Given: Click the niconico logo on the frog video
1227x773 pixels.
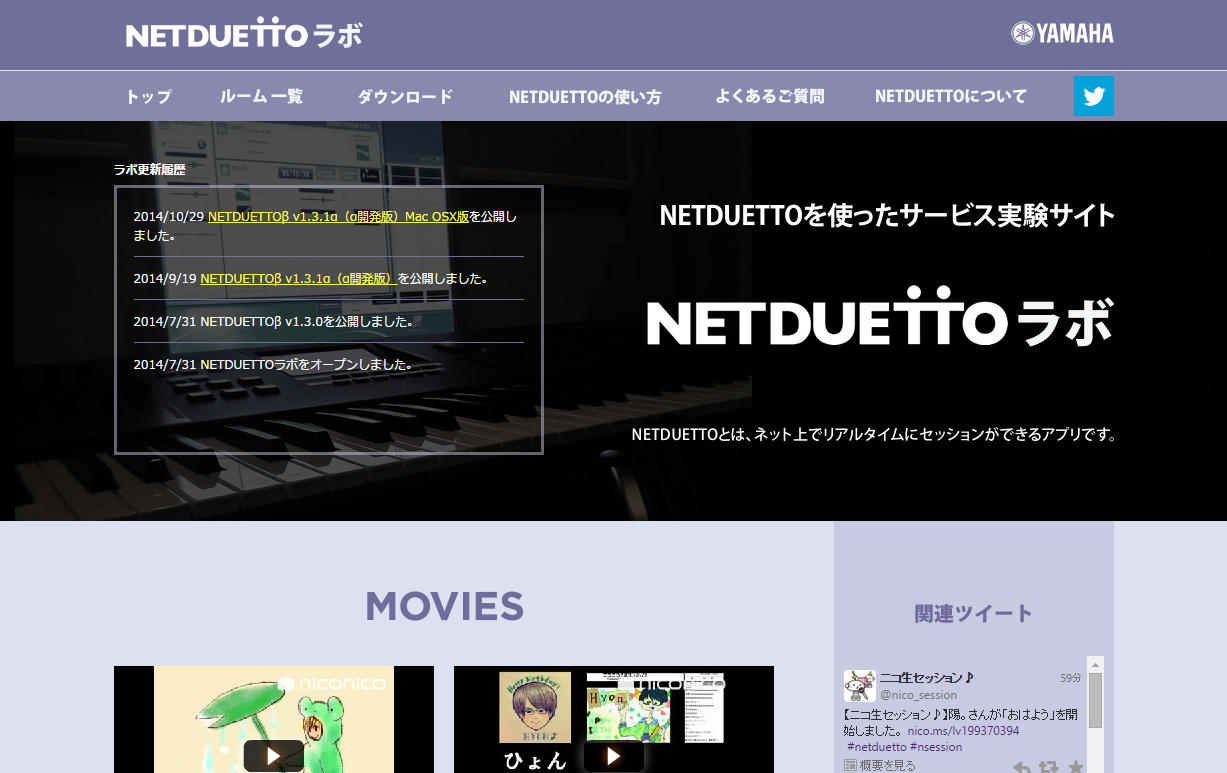Looking at the screenshot, I should click(x=331, y=684).
